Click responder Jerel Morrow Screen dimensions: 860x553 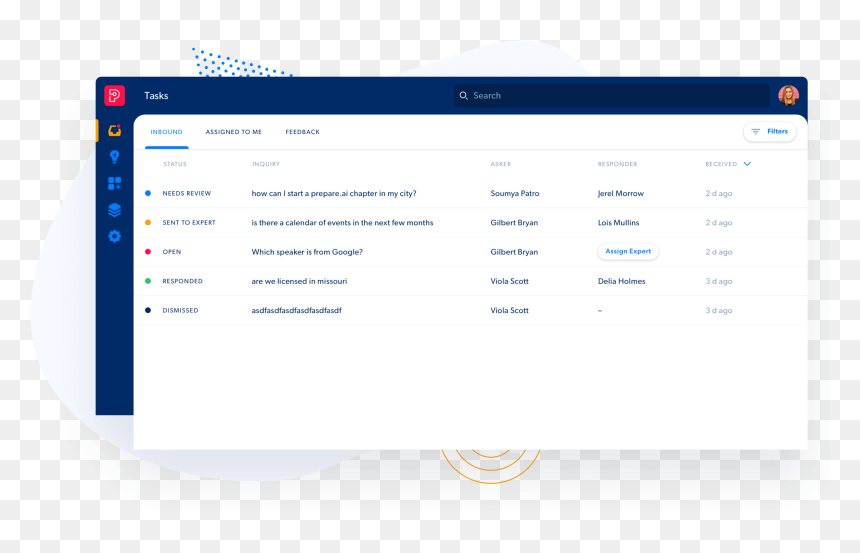click(620, 193)
